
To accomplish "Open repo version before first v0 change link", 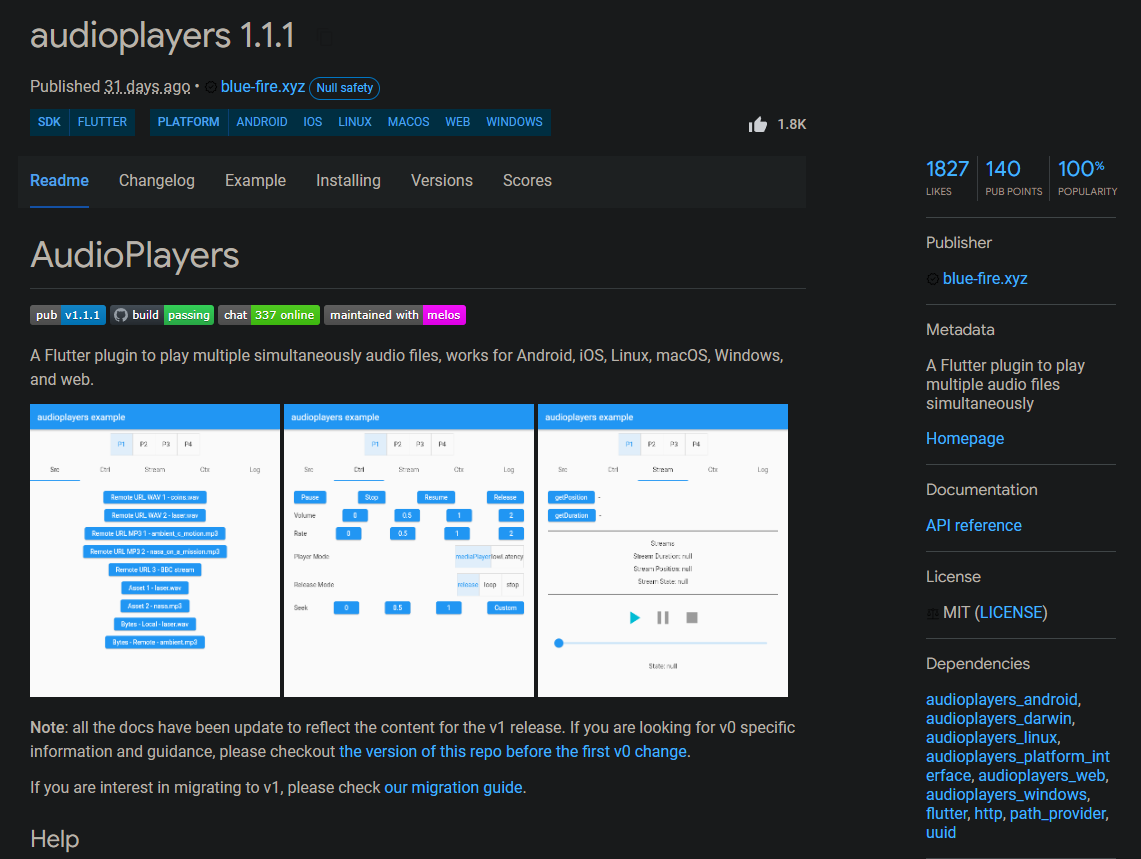I will pyautogui.click(x=513, y=752).
